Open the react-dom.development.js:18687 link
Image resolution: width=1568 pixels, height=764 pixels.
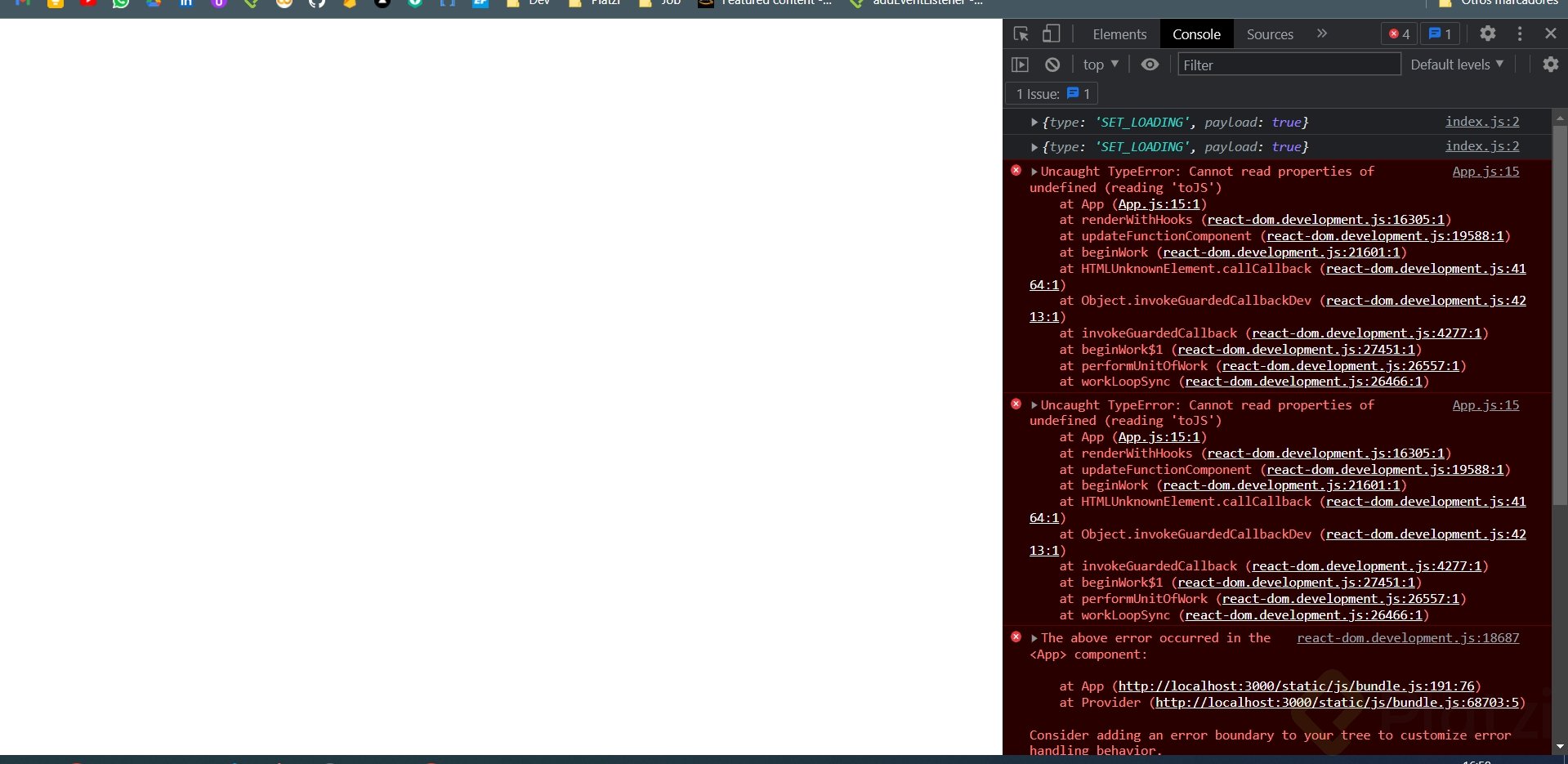coord(1408,638)
